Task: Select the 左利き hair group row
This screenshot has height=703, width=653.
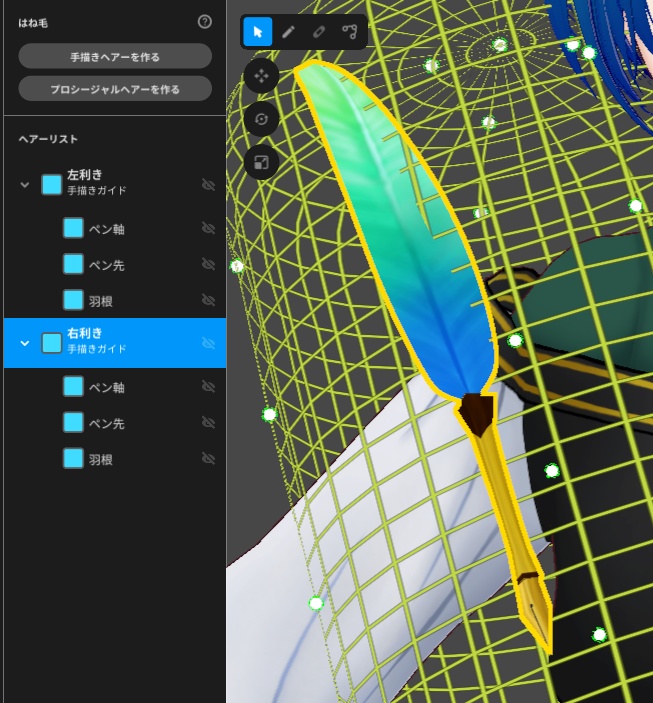Action: pos(115,185)
